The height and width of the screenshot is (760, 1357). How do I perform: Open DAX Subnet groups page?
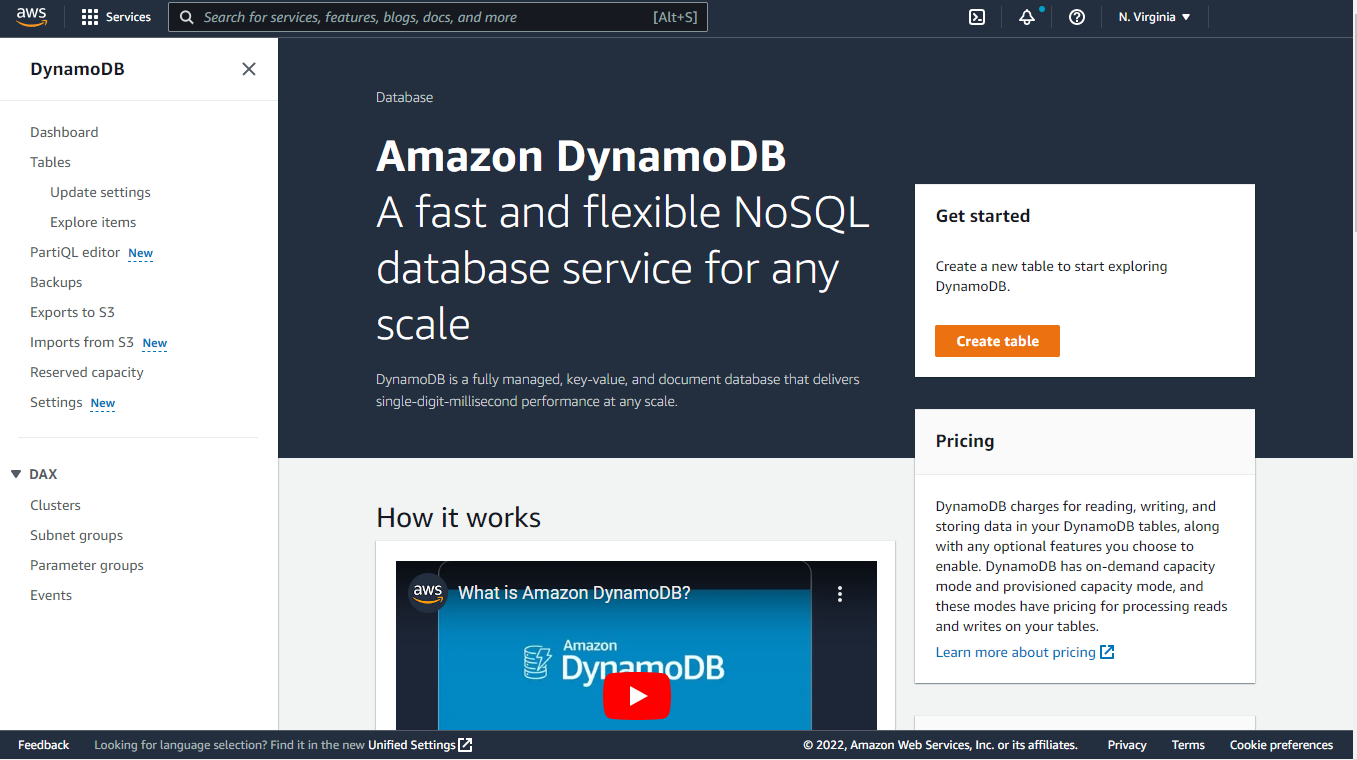tap(76, 535)
